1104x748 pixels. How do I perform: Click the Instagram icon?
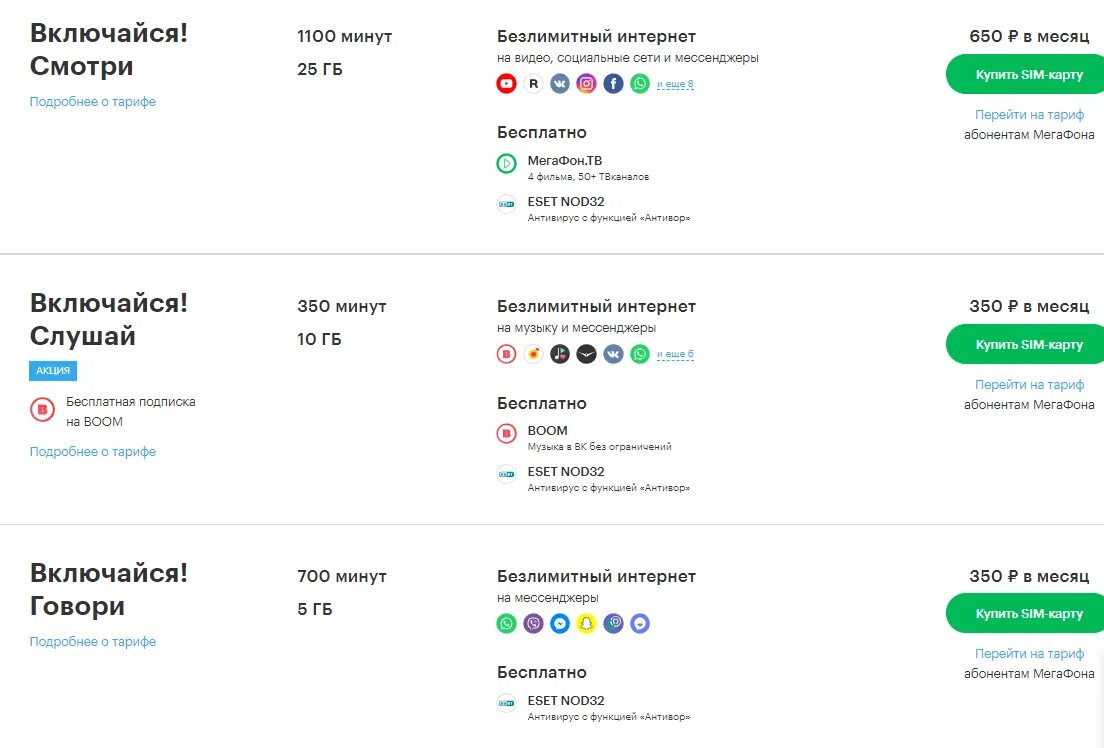click(x=587, y=84)
